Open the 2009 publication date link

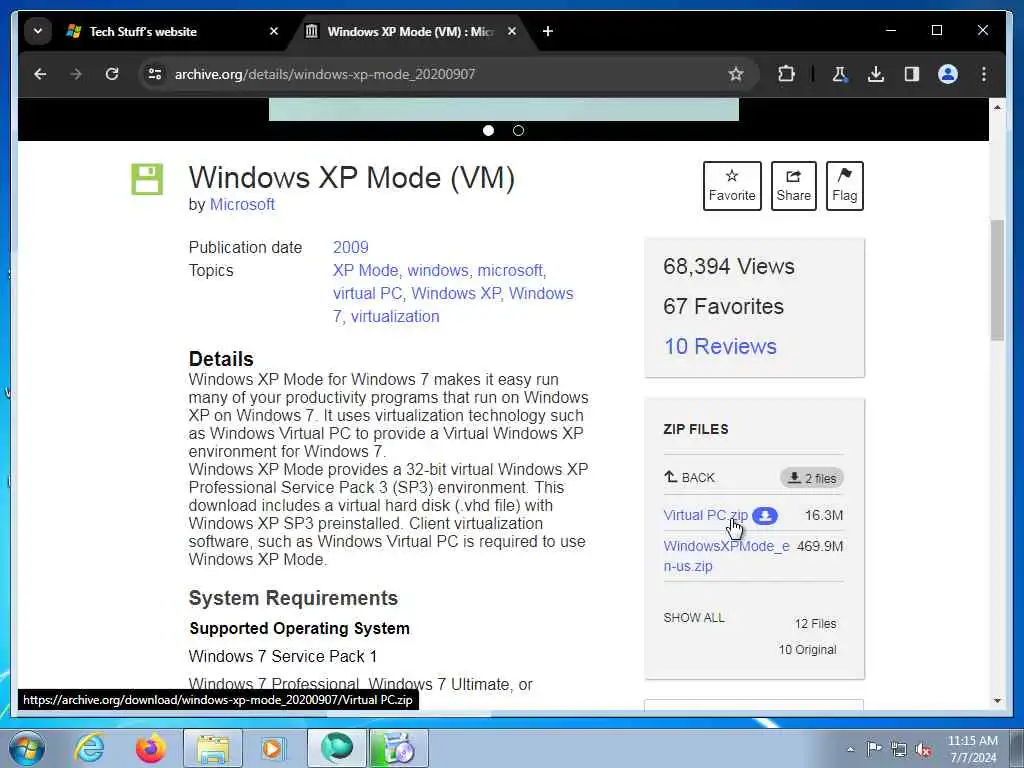tap(351, 248)
